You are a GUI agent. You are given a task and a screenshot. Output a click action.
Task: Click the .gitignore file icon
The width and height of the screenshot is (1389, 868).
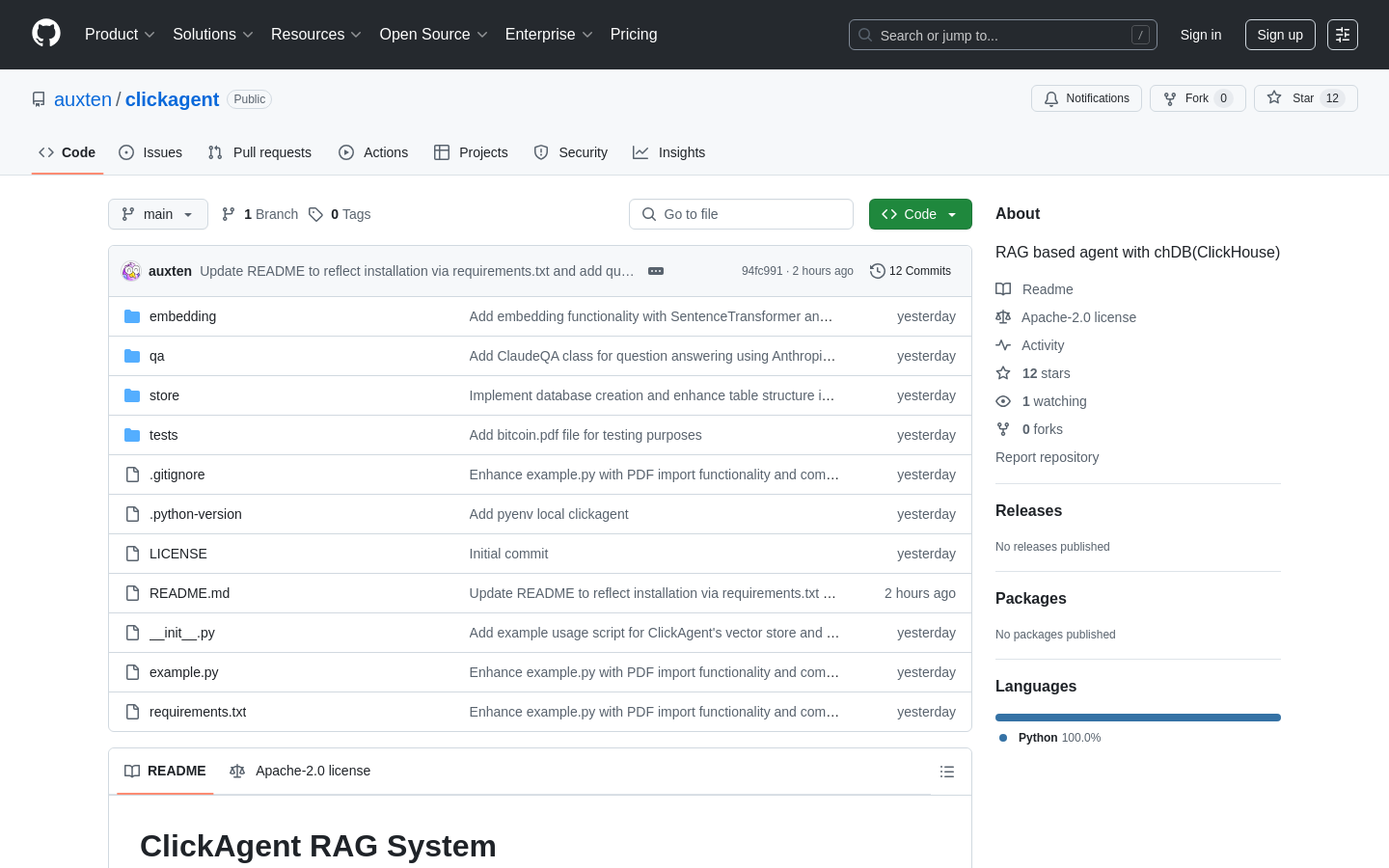click(x=132, y=475)
